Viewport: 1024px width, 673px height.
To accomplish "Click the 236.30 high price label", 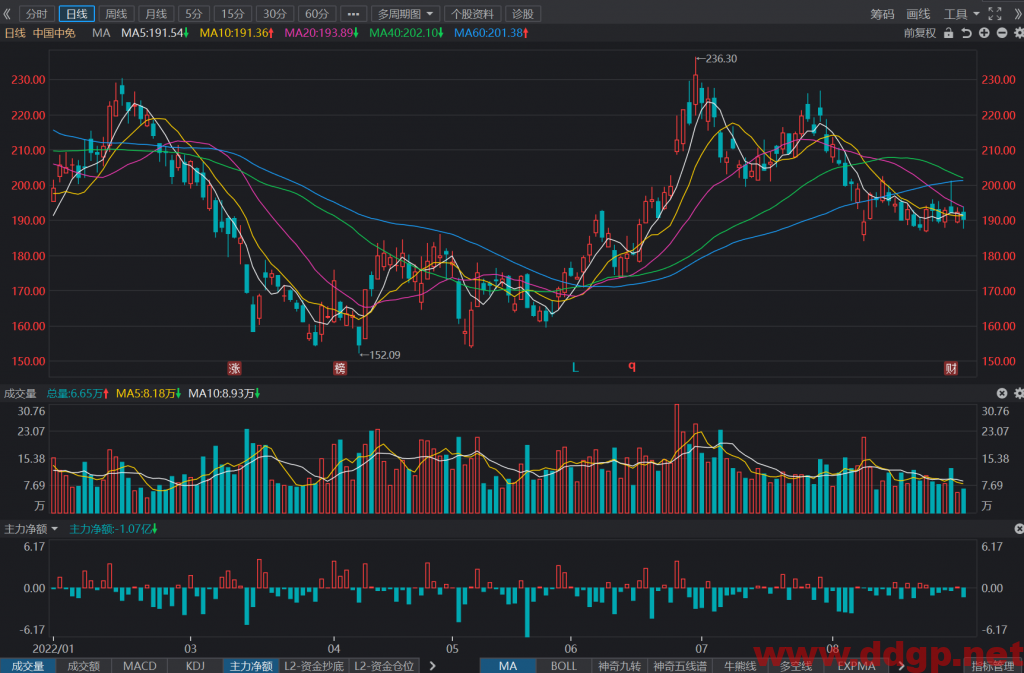I will tap(721, 59).
